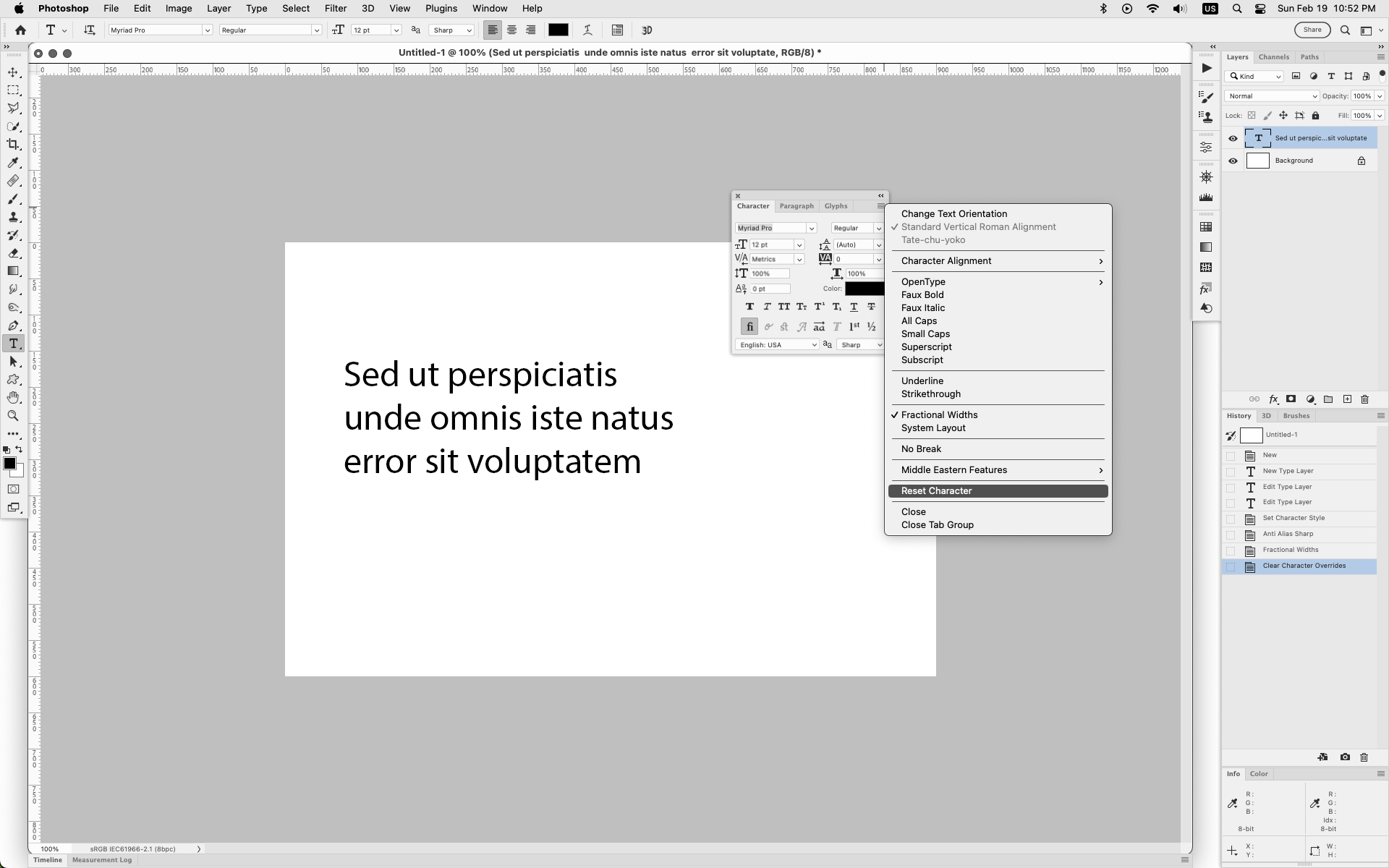
Task: Switch to the Paragraph tab
Action: pyautogui.click(x=796, y=206)
